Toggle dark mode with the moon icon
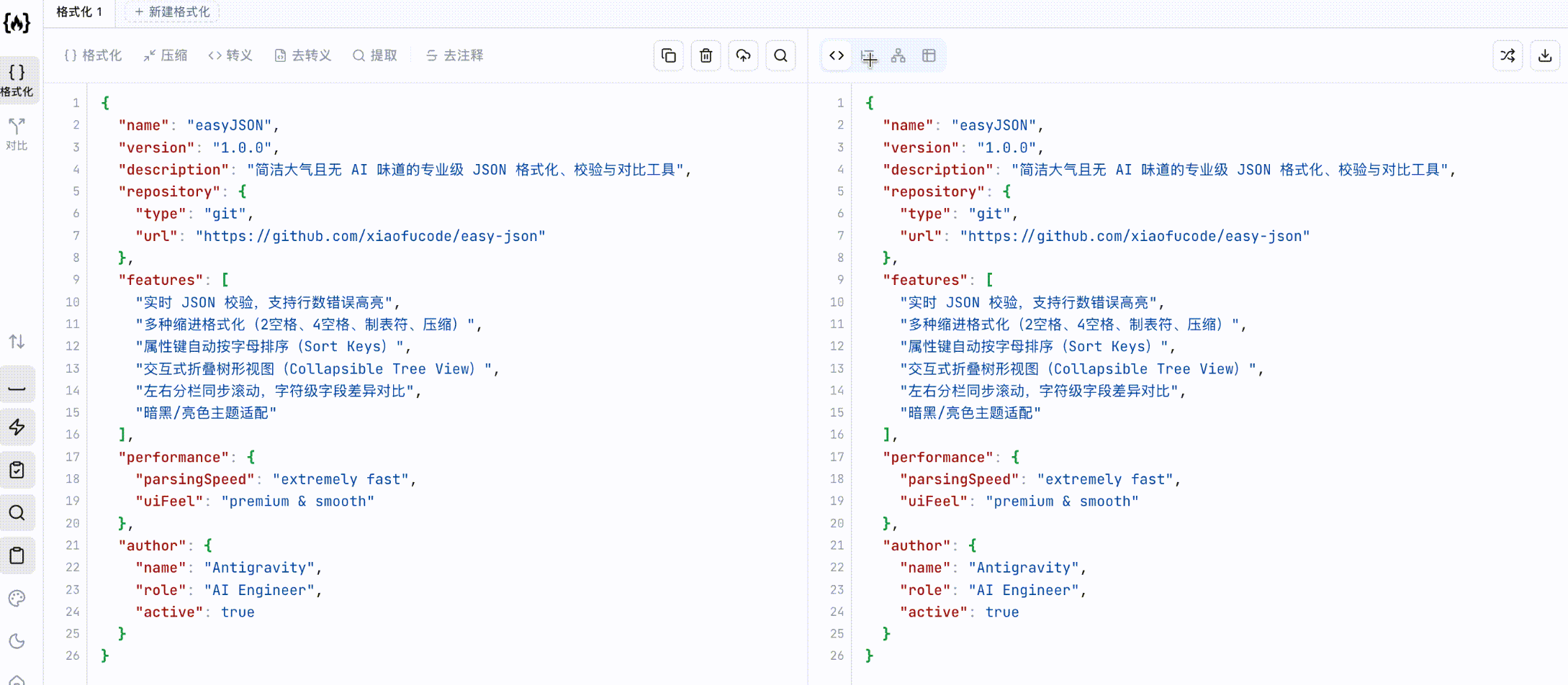1568x685 pixels. pos(17,641)
